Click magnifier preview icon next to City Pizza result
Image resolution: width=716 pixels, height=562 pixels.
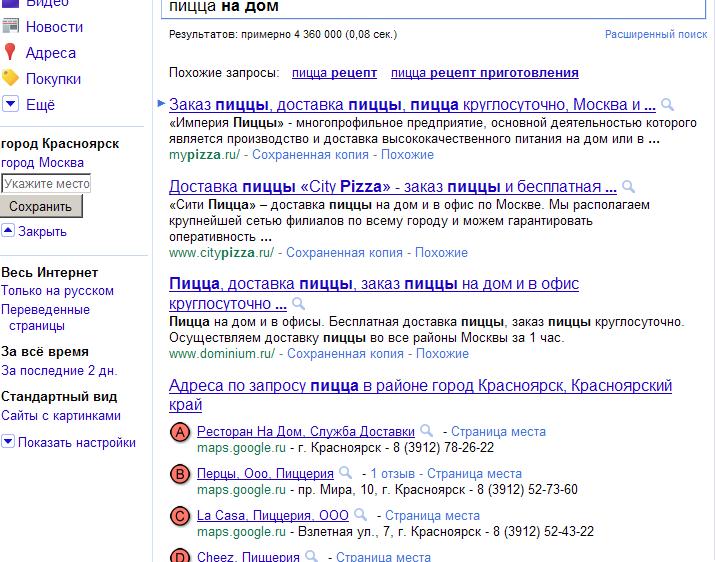[628, 186]
